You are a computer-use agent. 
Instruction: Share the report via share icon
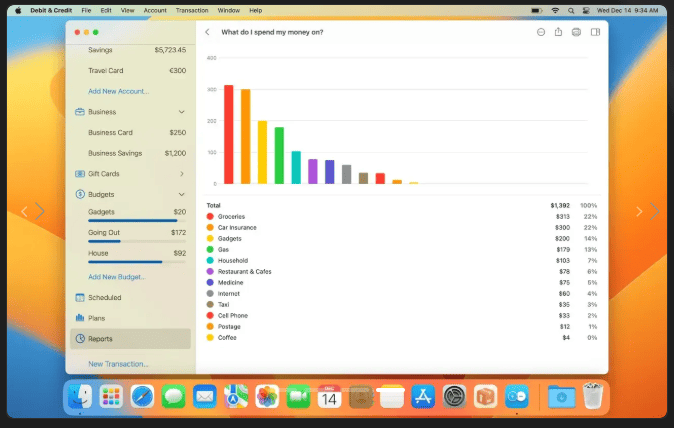pos(558,32)
